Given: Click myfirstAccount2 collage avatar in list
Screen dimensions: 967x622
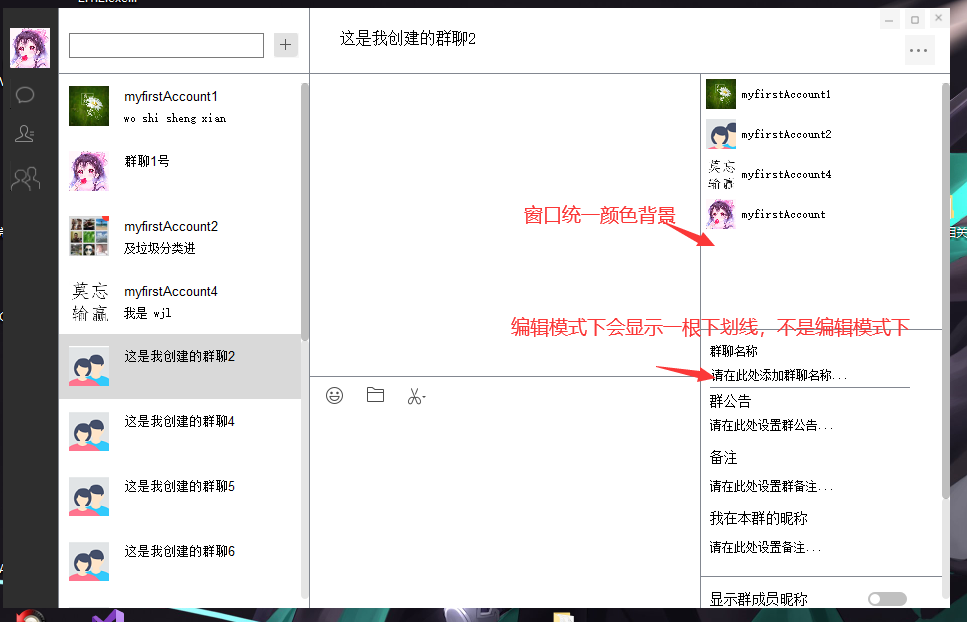Looking at the screenshot, I should 89,236.
